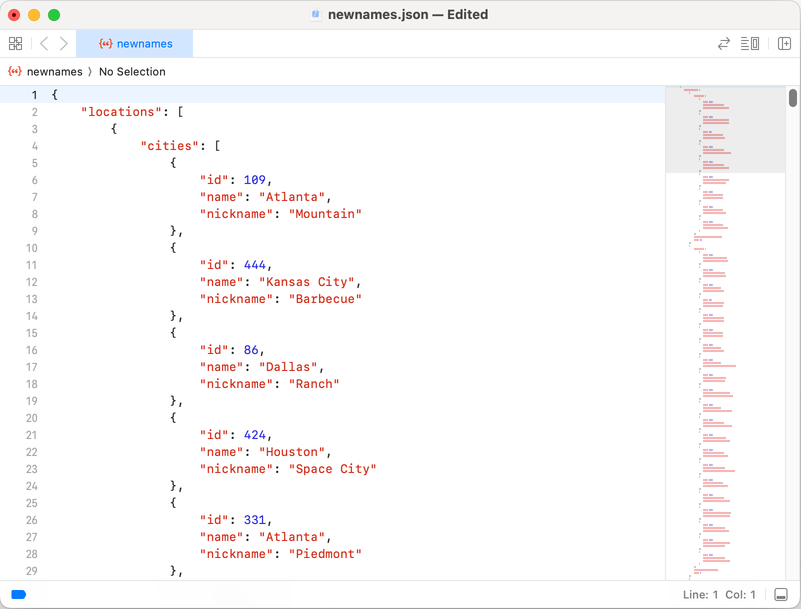Click the red JSON icon in the jump bar

tap(13, 71)
